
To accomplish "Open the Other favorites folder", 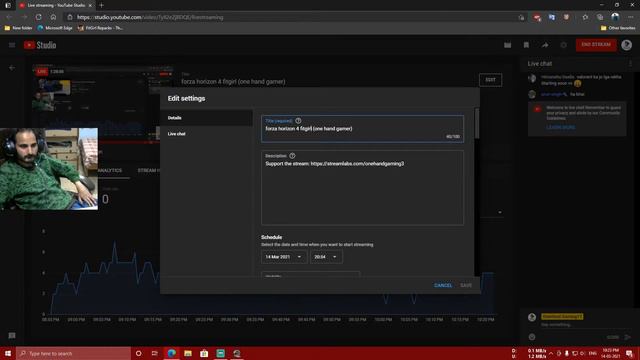I will coord(618,28).
